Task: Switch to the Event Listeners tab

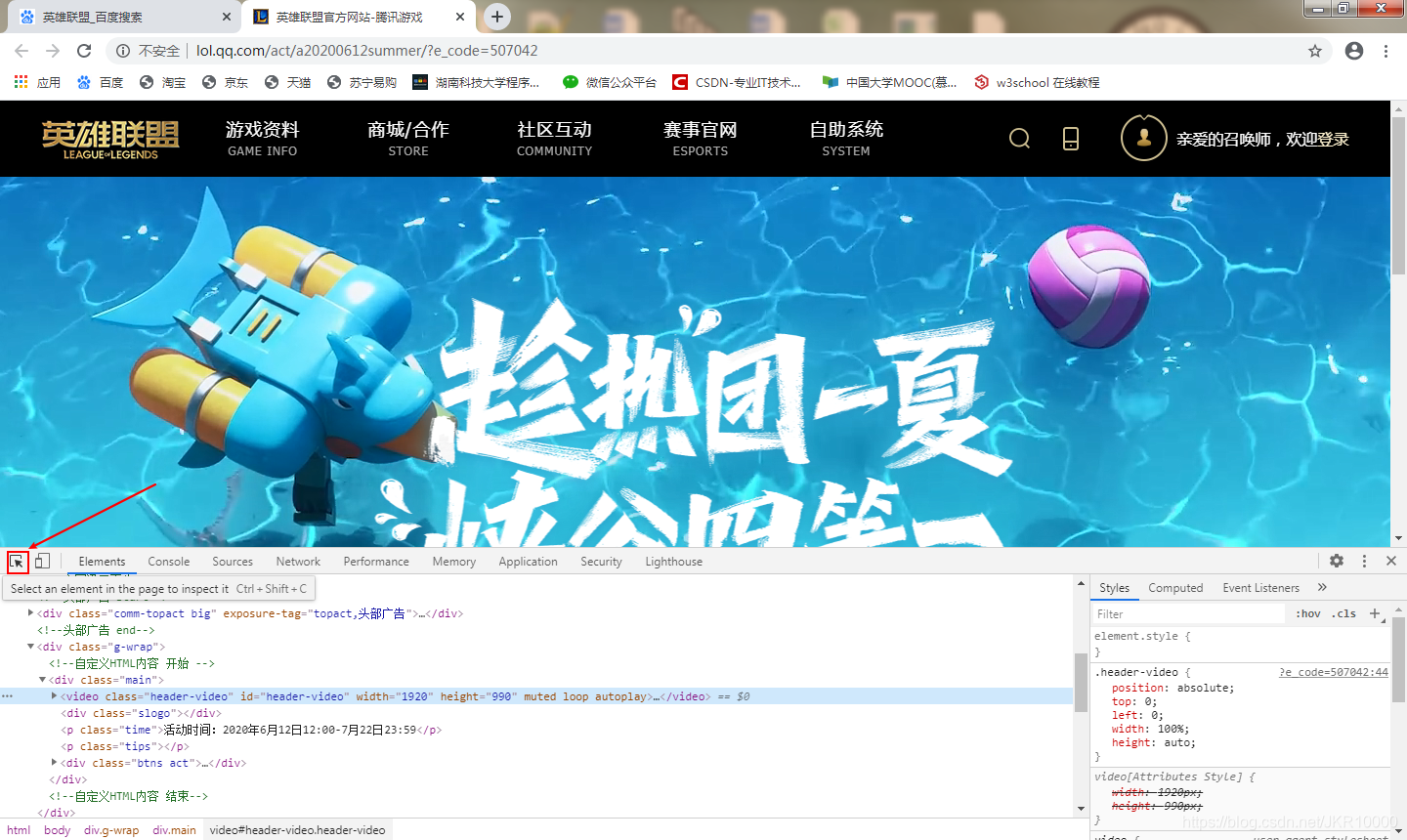Action: pos(1261,588)
